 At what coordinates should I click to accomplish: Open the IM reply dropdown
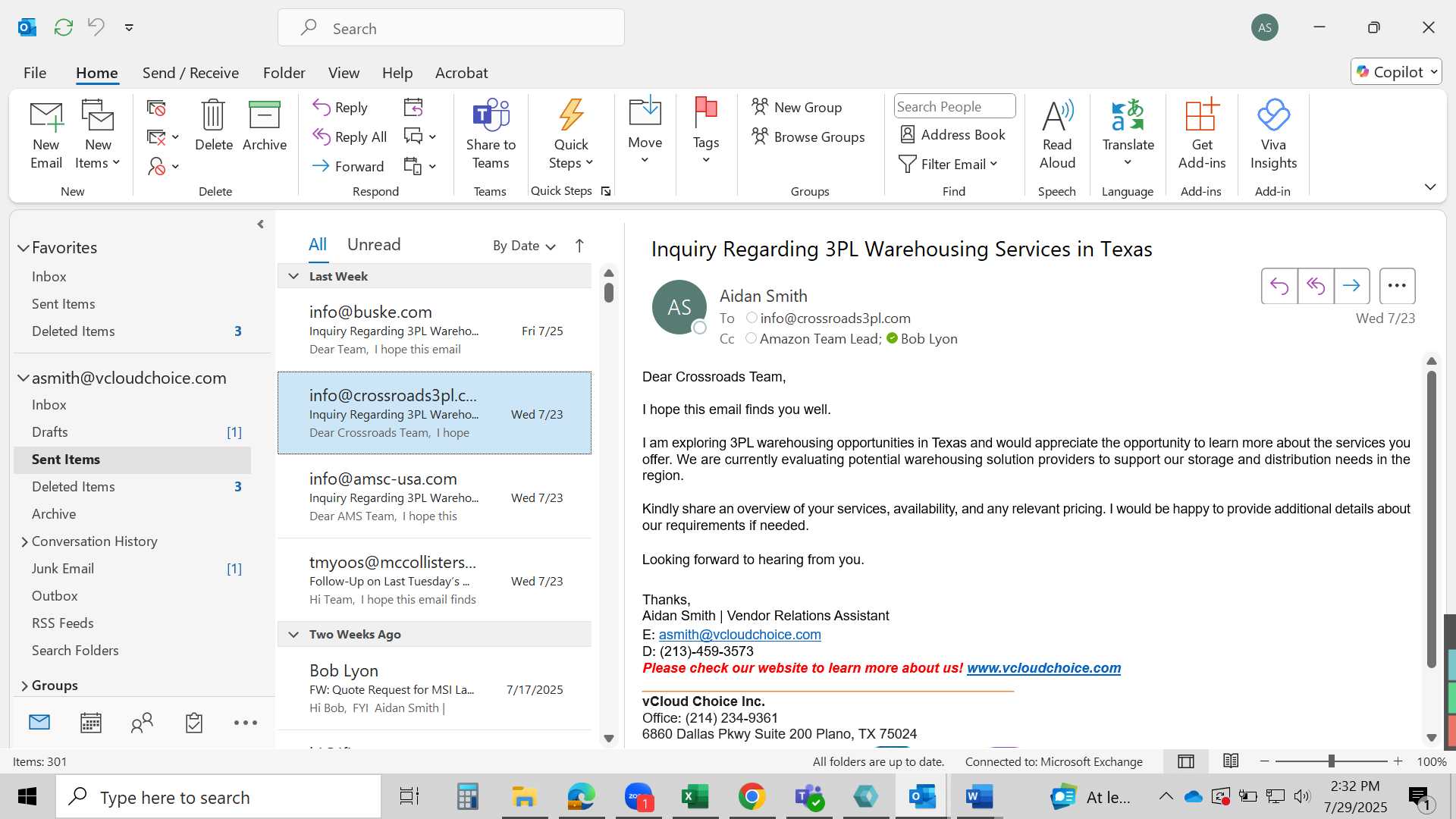pyautogui.click(x=432, y=137)
